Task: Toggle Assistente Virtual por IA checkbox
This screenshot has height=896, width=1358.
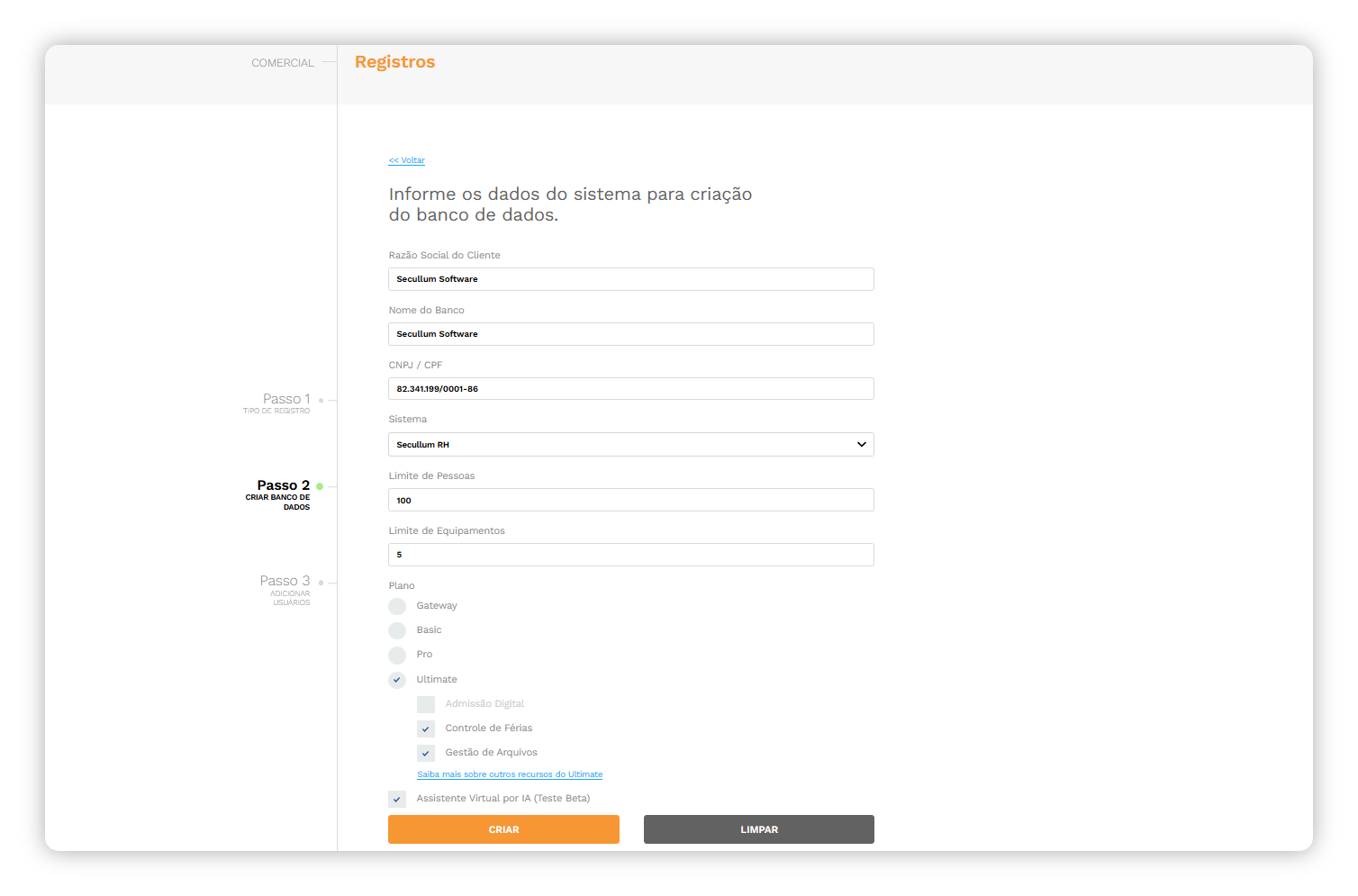Action: coord(397,799)
